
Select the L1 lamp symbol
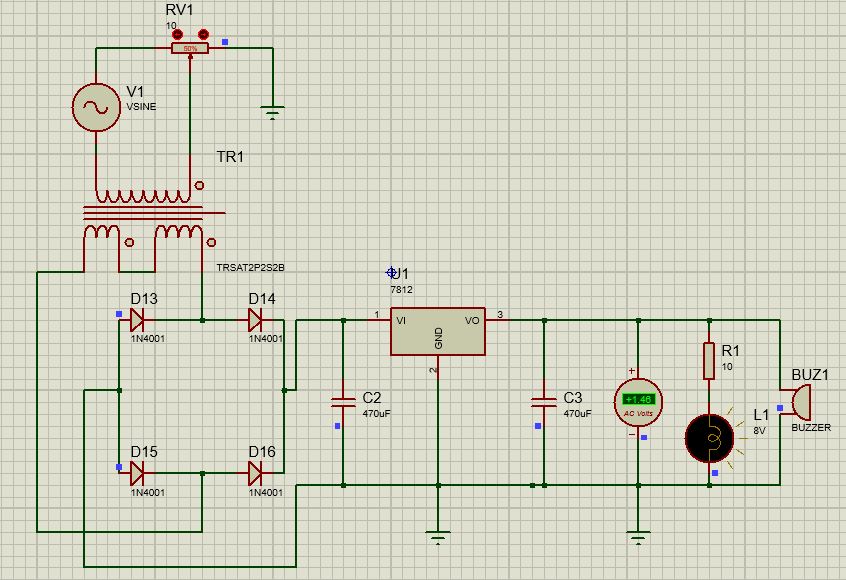[711, 440]
